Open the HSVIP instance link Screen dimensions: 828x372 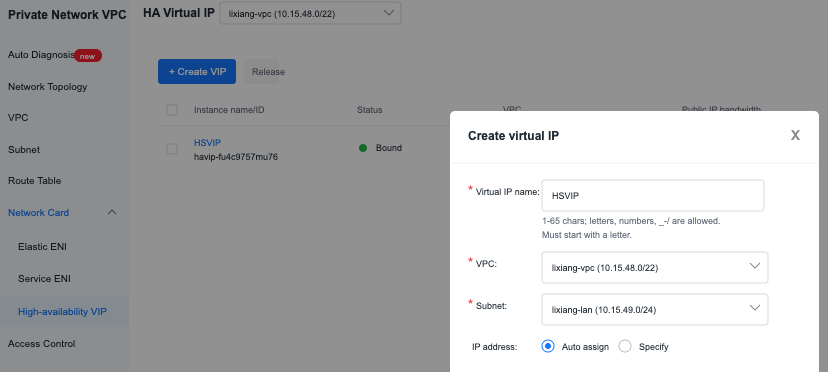[x=207, y=143]
